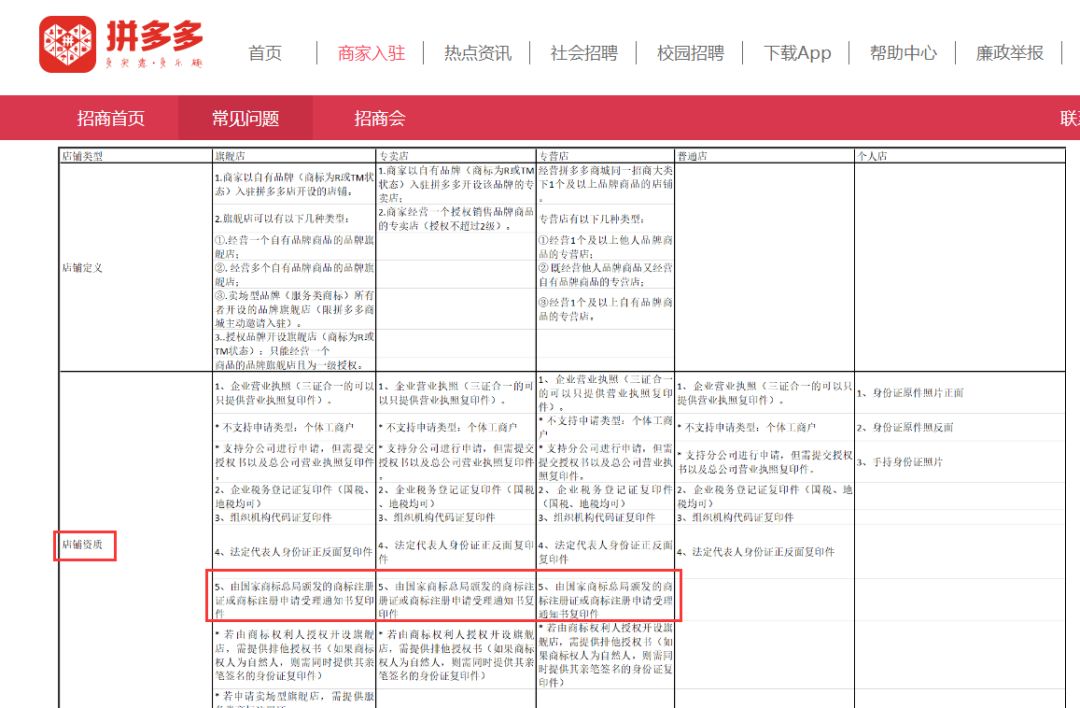Click '2、身份证原件照片反面' in 个人店 column

pos(905,427)
